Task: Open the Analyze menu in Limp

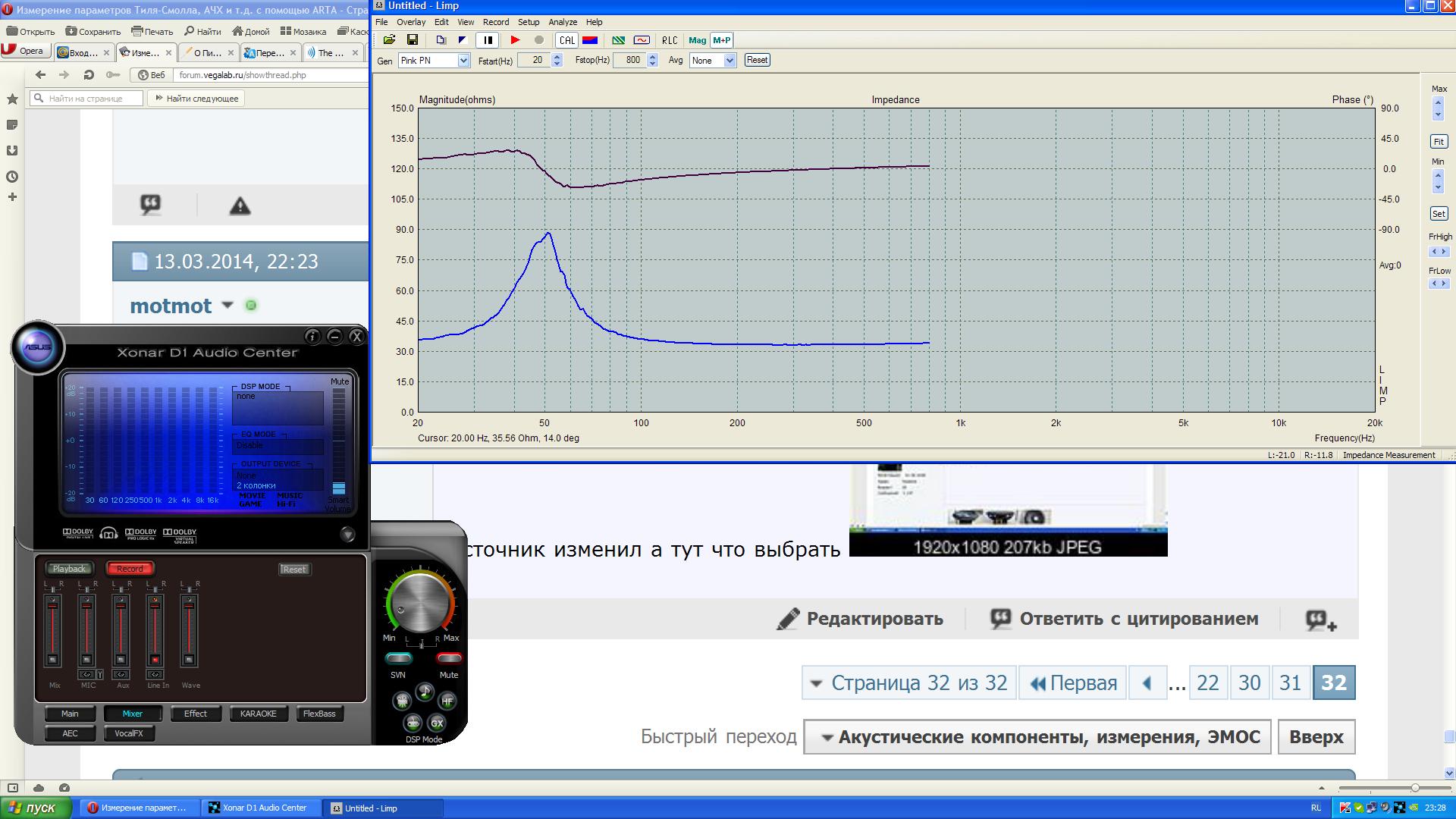Action: tap(563, 22)
